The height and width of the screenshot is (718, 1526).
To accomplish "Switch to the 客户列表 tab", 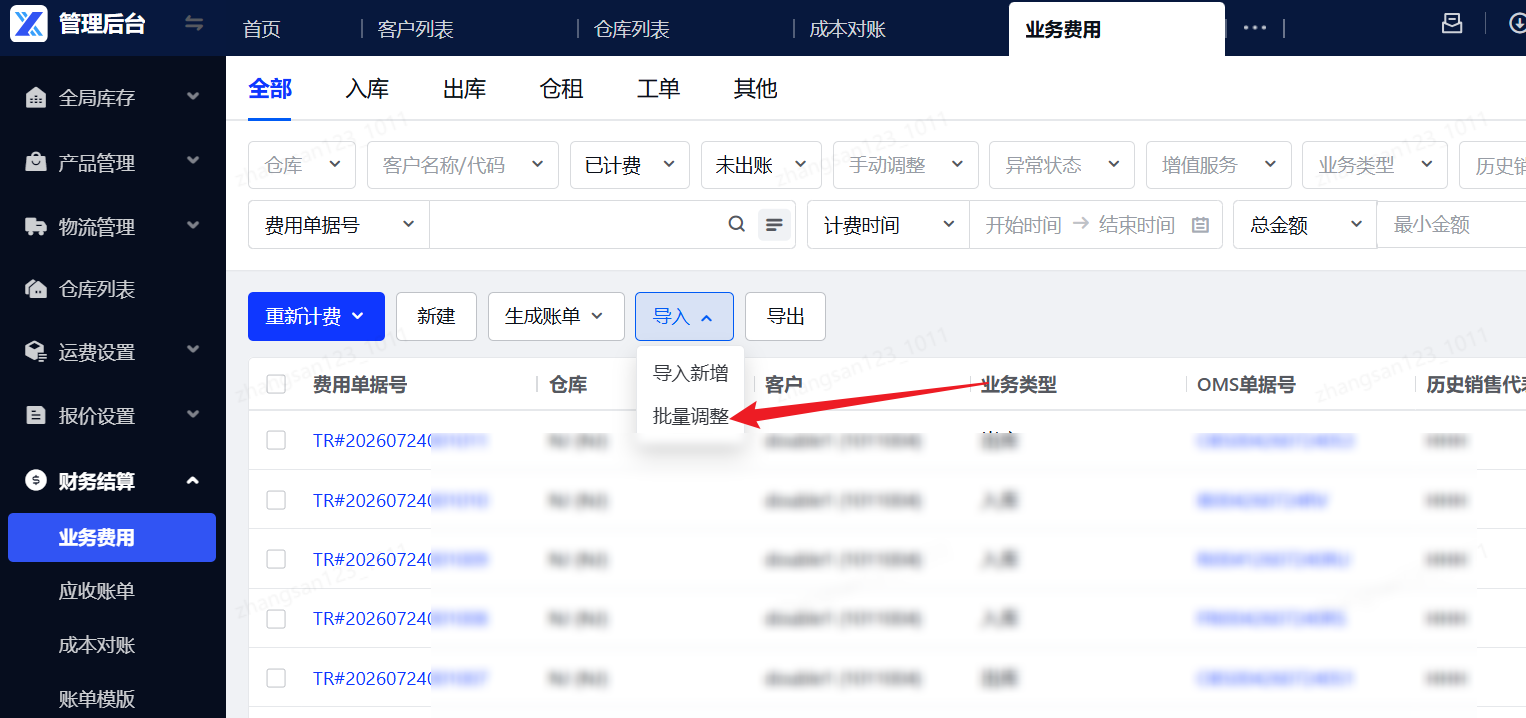I will click(x=416, y=29).
